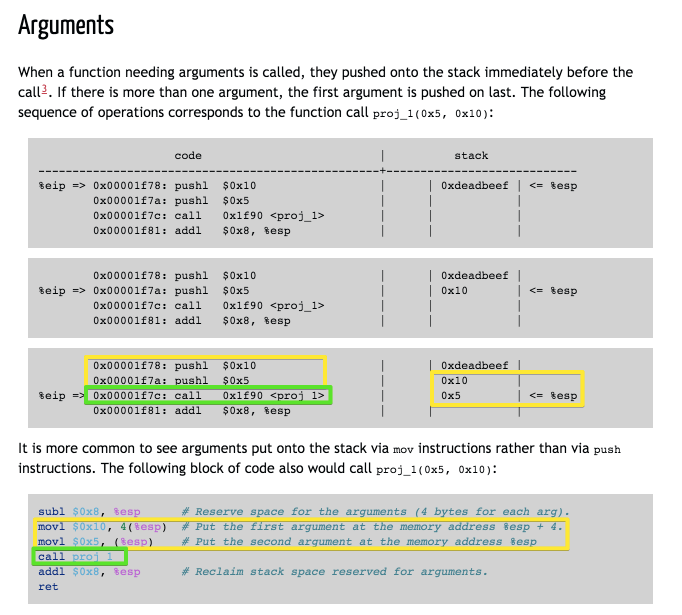Click 'proj_1(0x5, 0x10)' after 'also would call'
682x615 pixels.
[434, 469]
